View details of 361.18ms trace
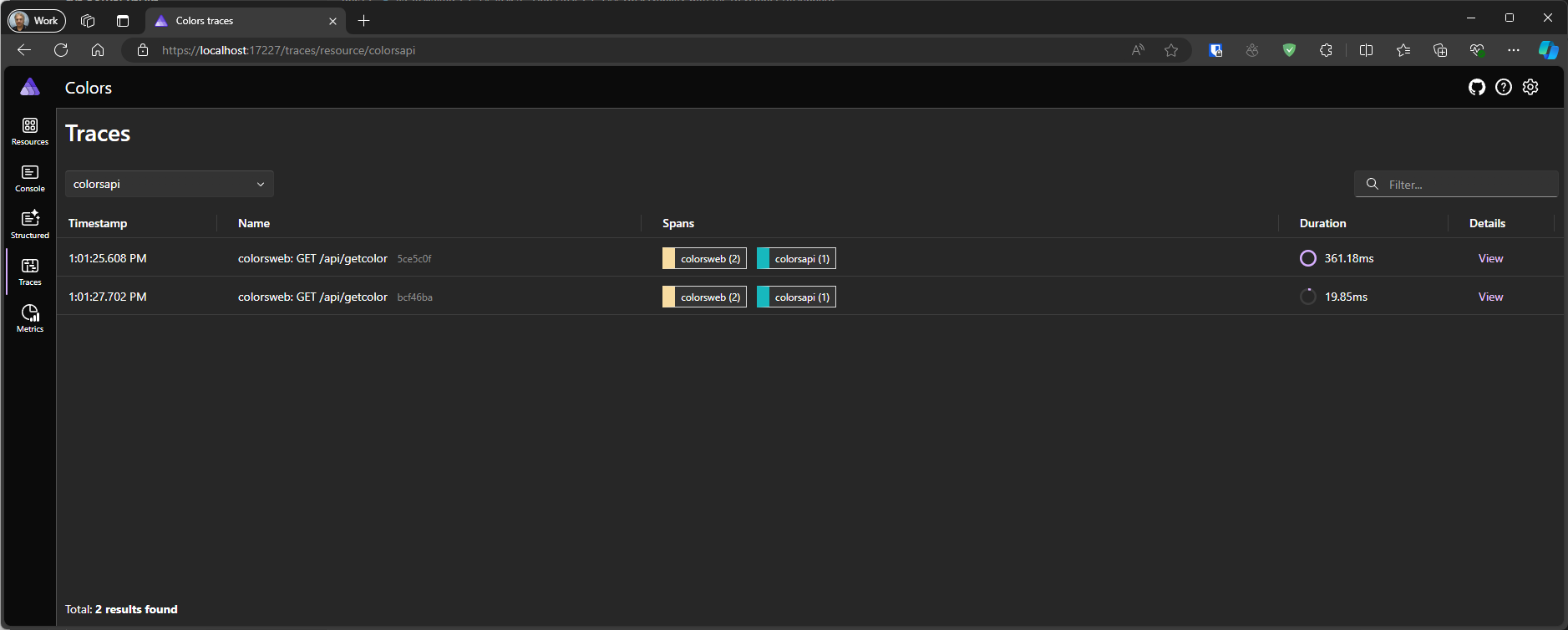1568x630 pixels. (x=1489, y=259)
